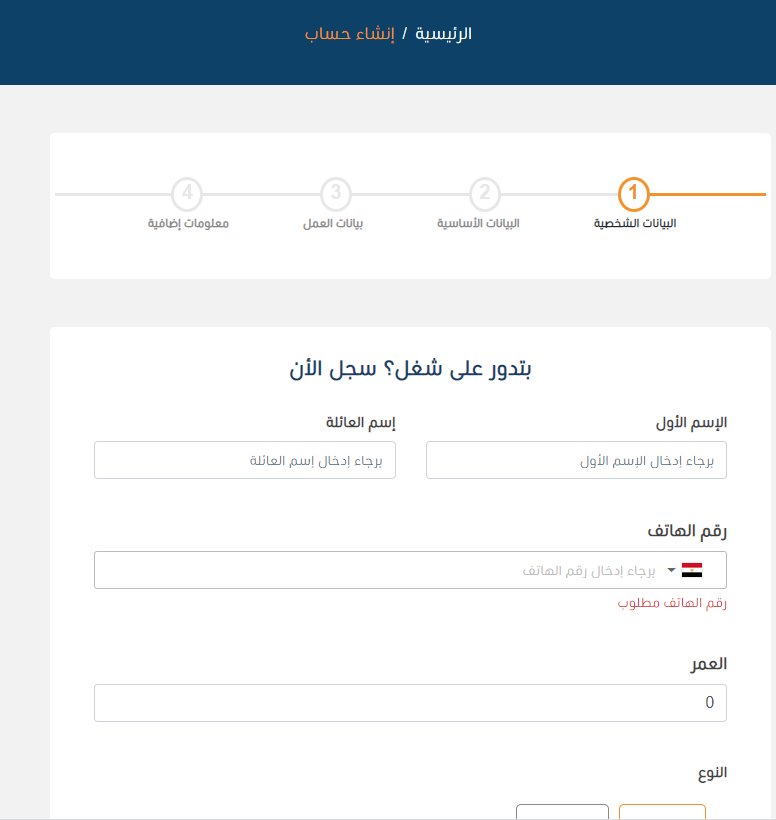
Task: Choose the orange-outlined gender option
Action: point(662,811)
